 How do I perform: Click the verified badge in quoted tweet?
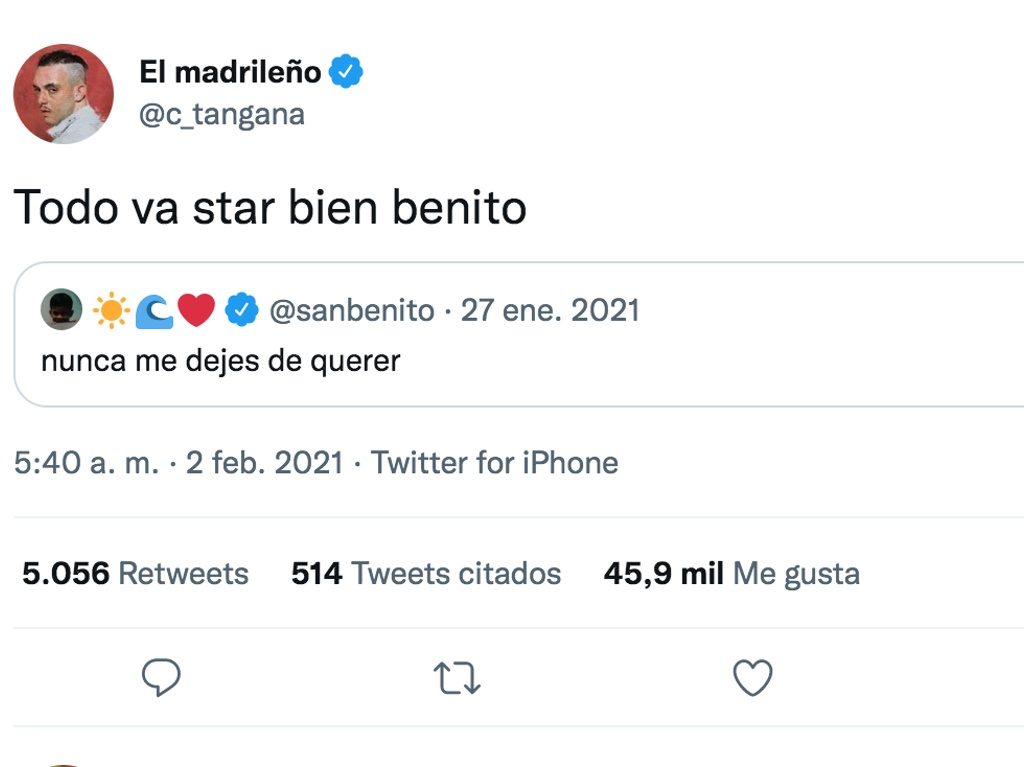242,310
